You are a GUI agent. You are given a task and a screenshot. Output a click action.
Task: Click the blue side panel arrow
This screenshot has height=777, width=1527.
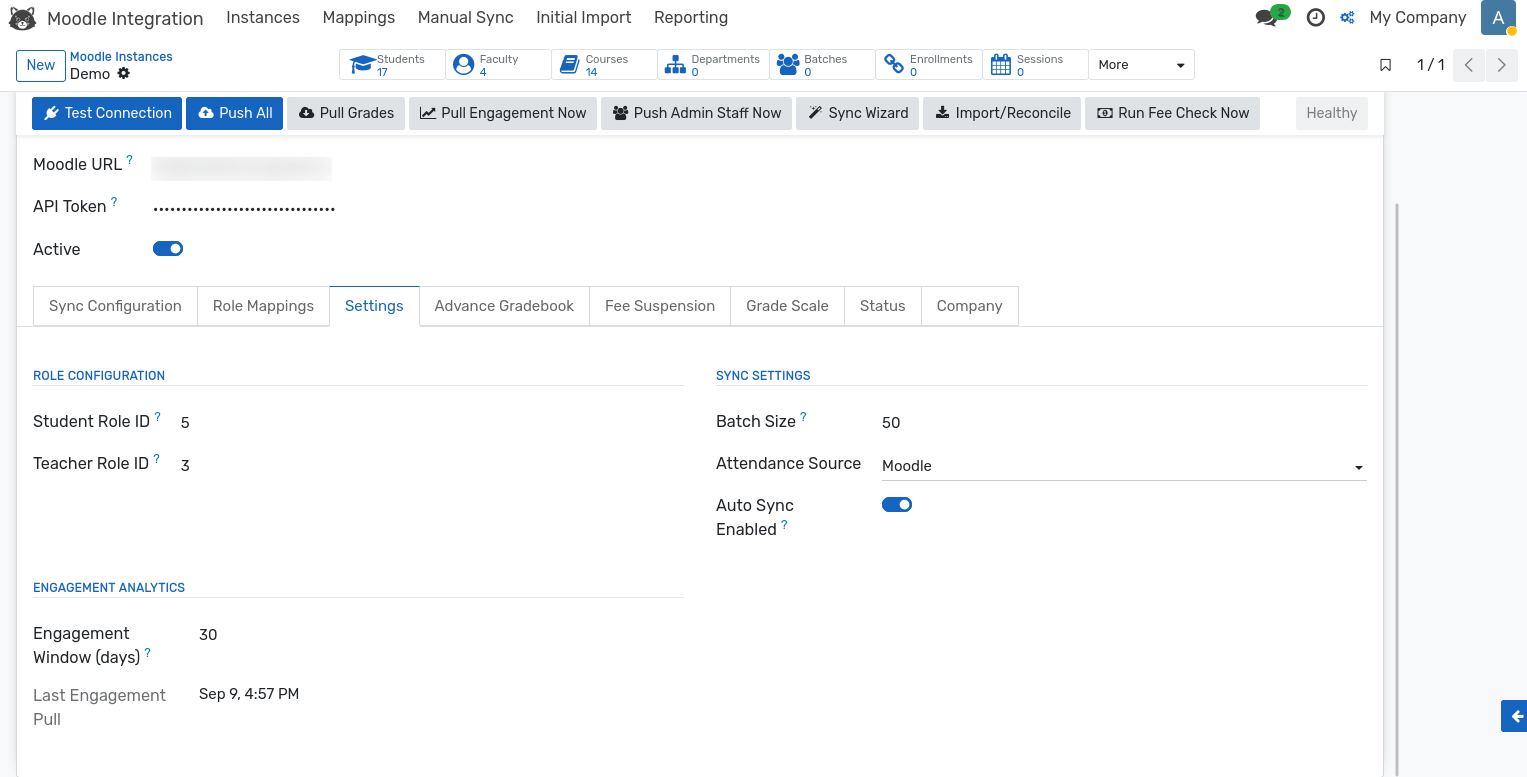1514,716
